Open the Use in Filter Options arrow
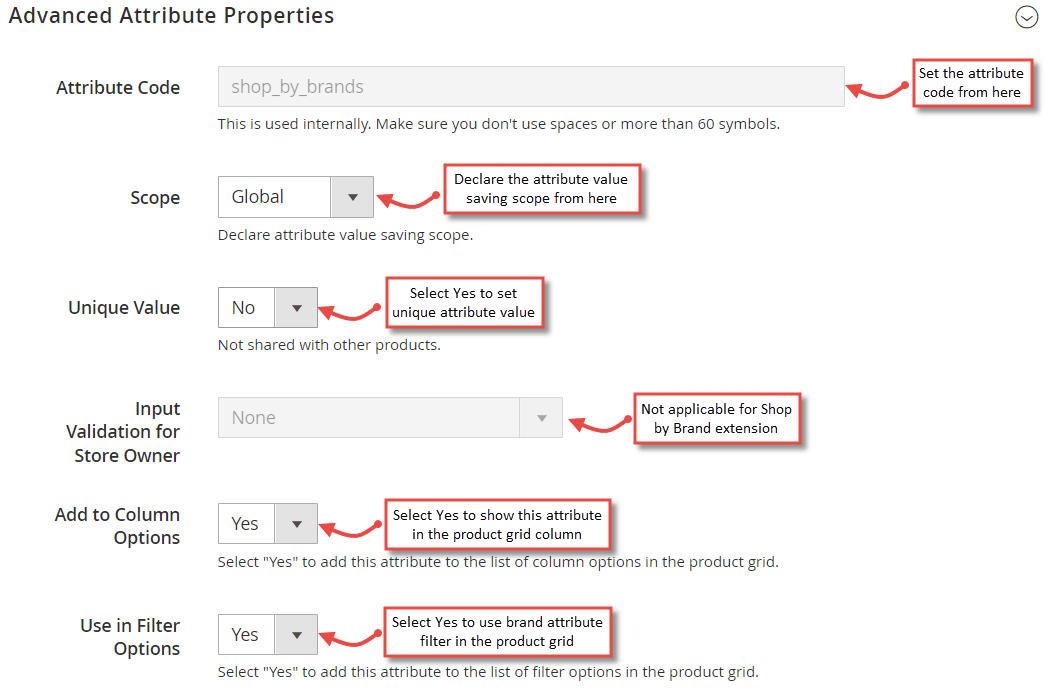Screen dimensions: 1045x691 tap(296, 634)
